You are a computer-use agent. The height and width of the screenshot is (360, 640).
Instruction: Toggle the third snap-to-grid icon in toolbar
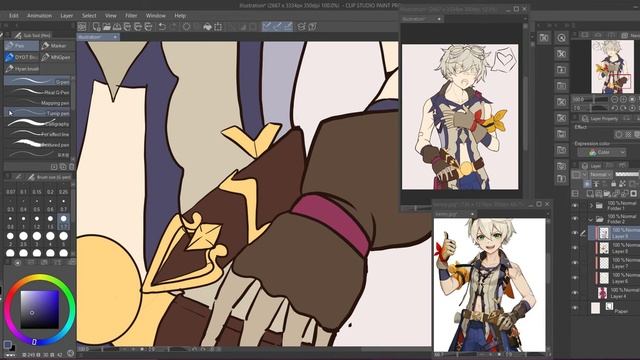click(288, 27)
